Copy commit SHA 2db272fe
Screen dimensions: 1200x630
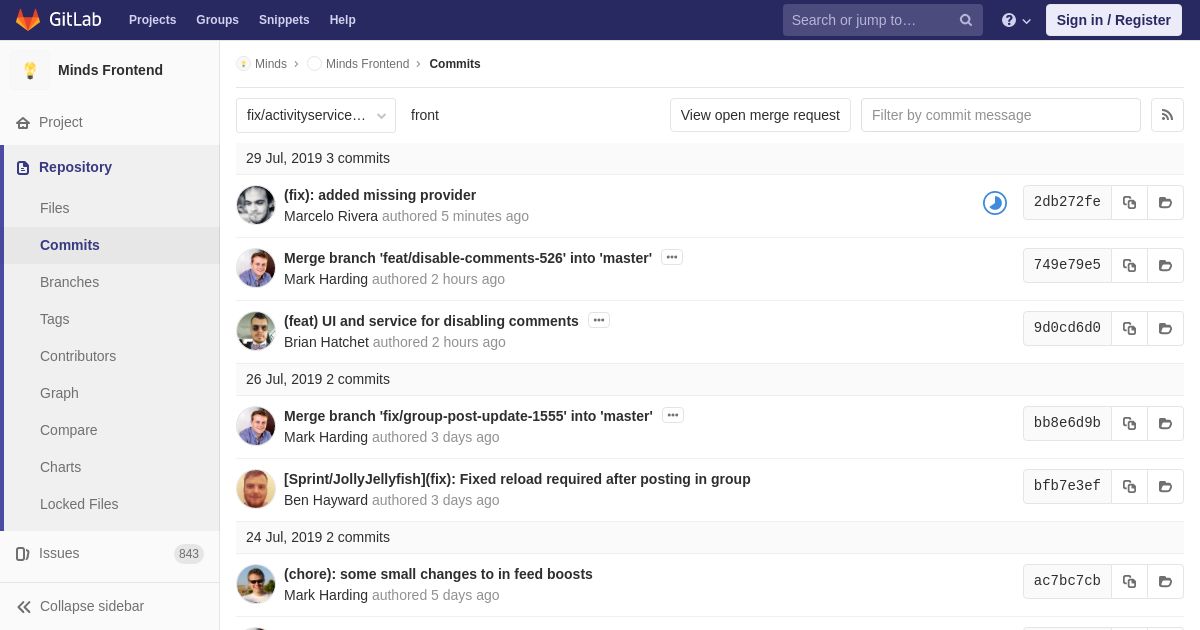click(x=1129, y=202)
